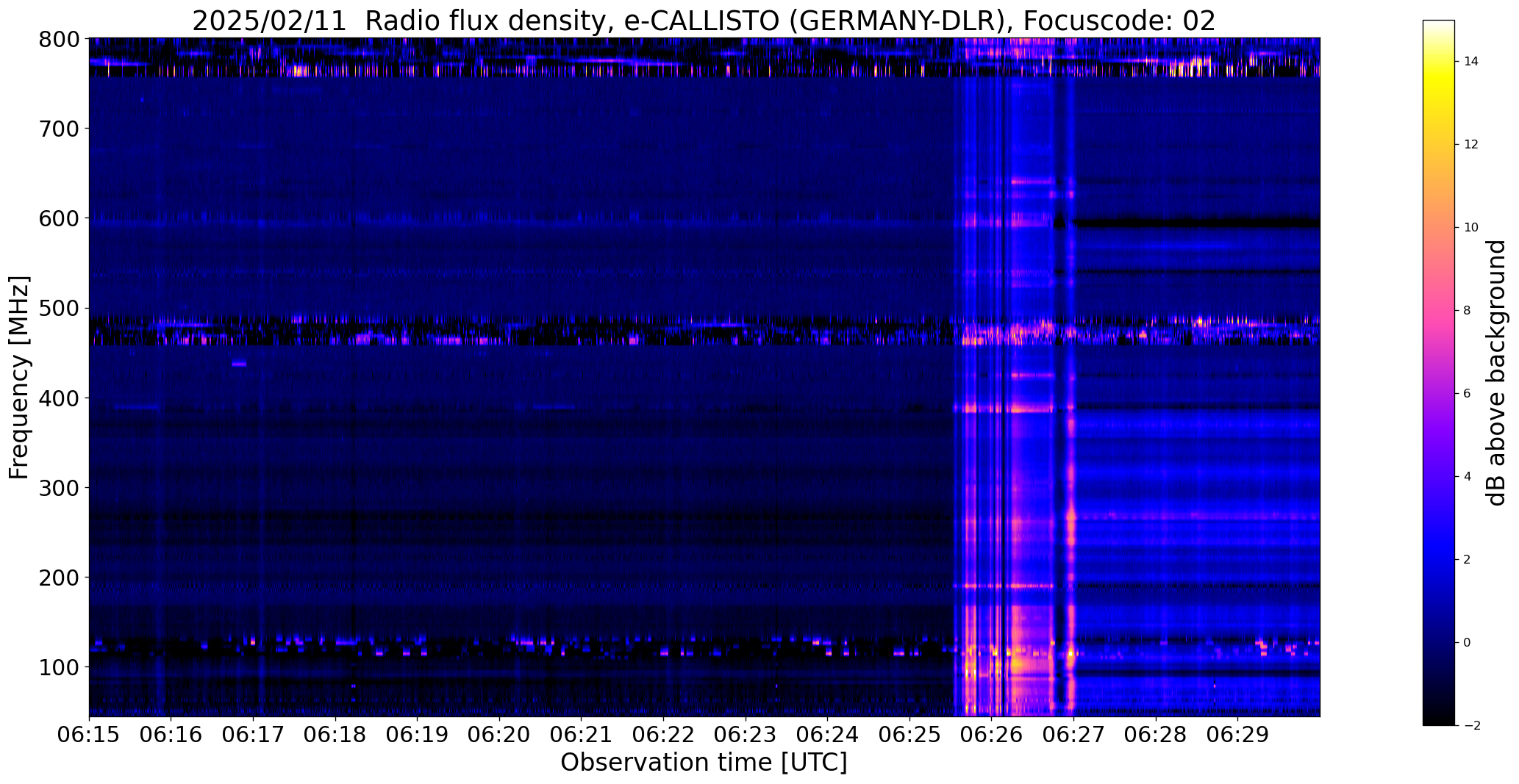This screenshot has width=1519, height=784.
Task: Click the 06:25 time tick label
Action: tap(909, 735)
